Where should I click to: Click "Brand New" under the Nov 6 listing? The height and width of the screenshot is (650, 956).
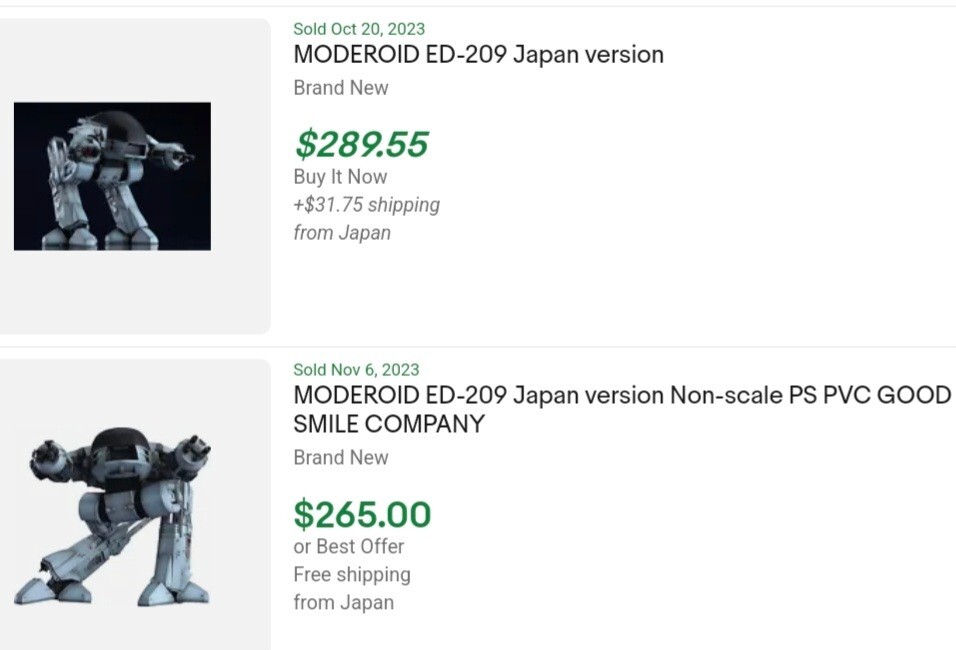(x=340, y=458)
